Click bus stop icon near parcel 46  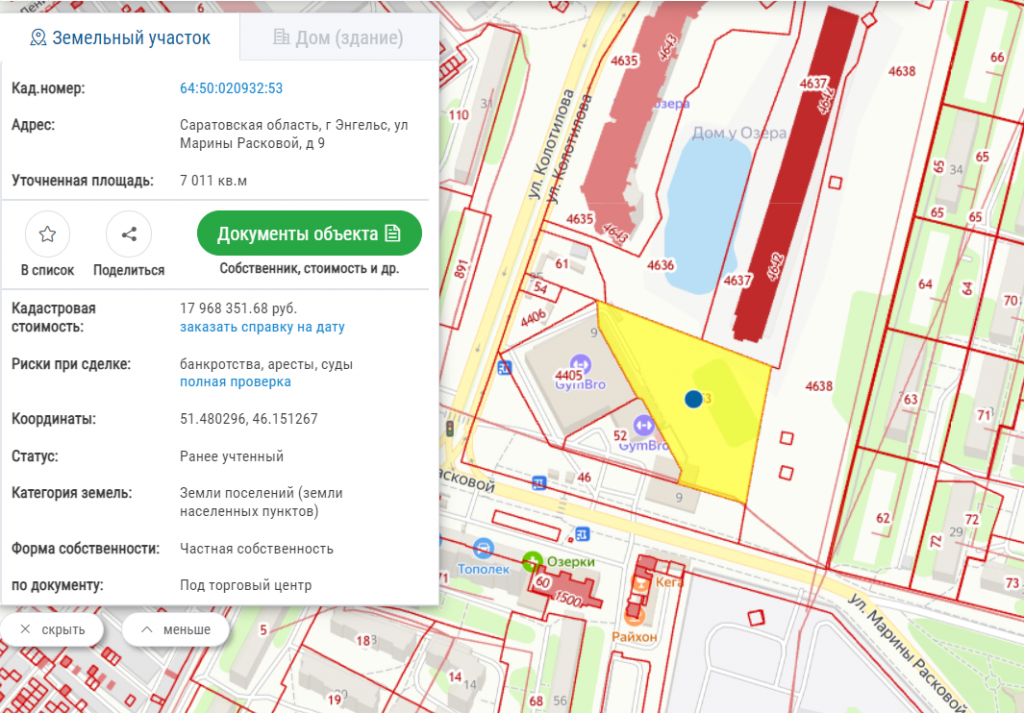(539, 483)
